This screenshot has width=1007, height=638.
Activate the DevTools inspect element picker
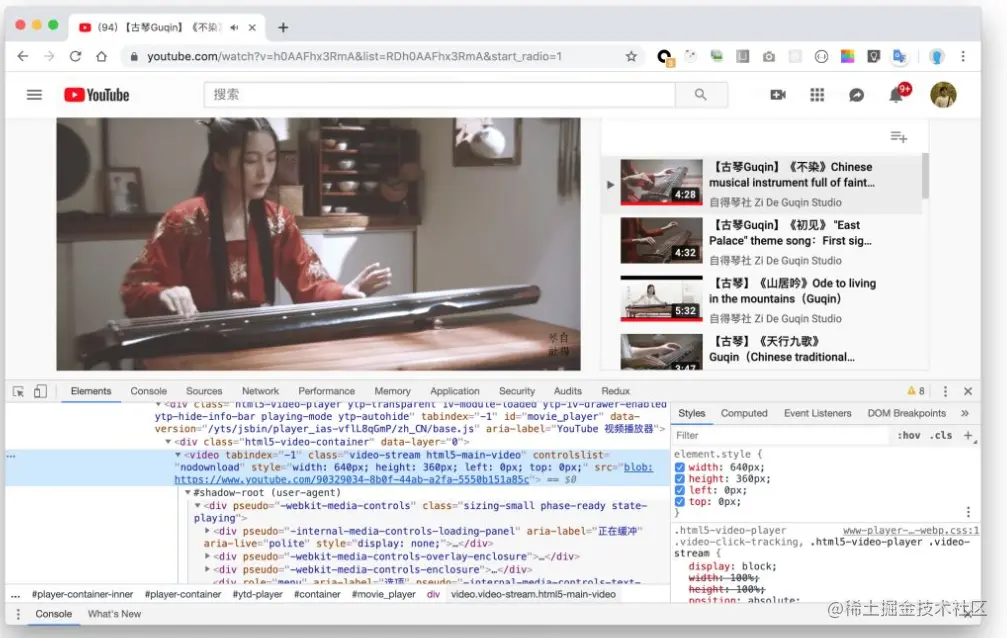click(19, 391)
